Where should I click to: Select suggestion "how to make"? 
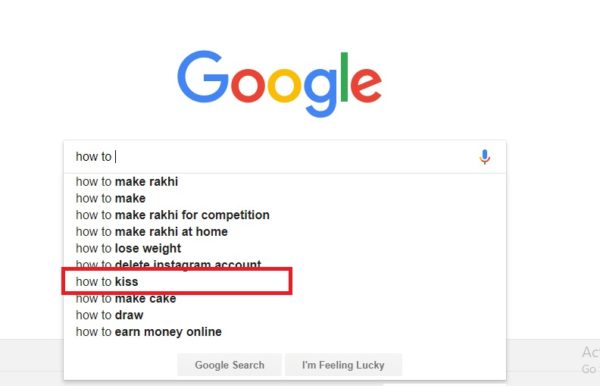(x=285, y=198)
